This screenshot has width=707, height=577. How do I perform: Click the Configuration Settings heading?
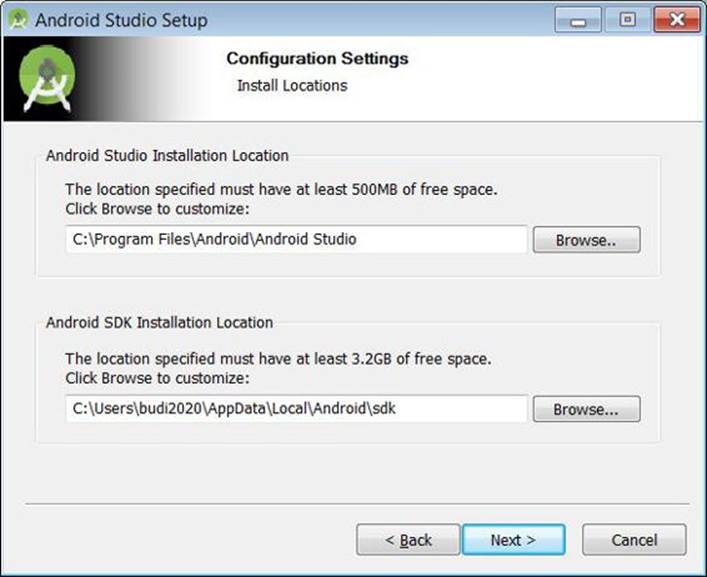coord(317,59)
